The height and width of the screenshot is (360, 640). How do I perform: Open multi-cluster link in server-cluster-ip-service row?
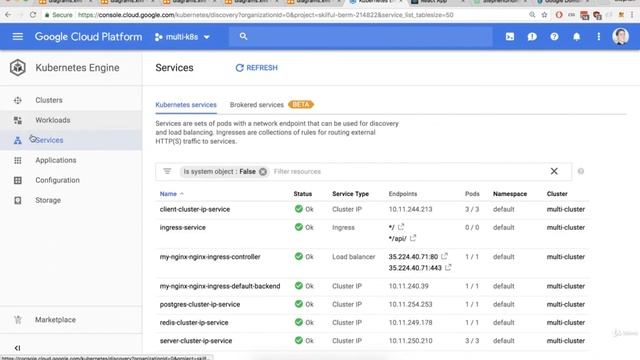point(566,341)
